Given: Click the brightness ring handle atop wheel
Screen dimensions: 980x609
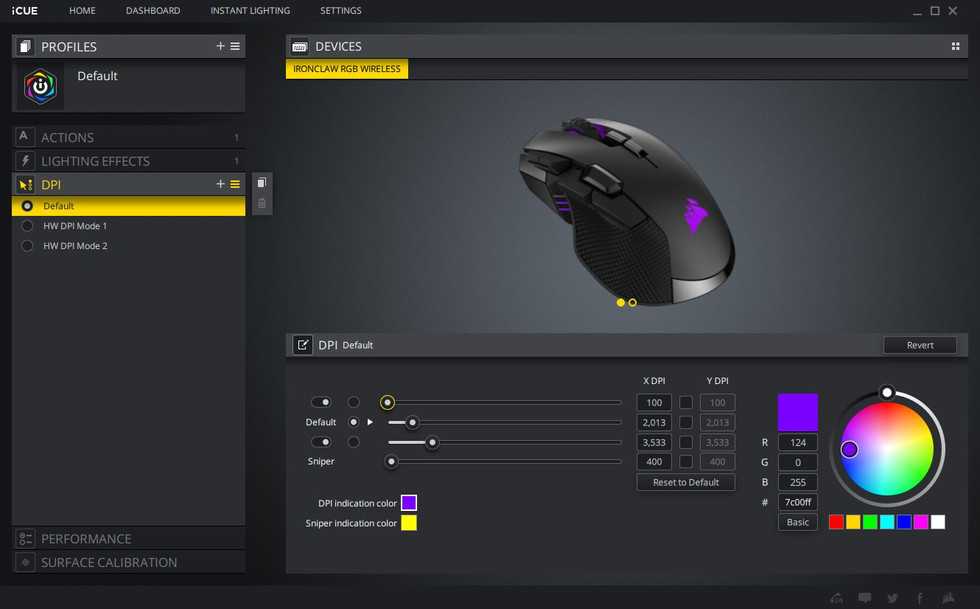Looking at the screenshot, I should tap(886, 393).
